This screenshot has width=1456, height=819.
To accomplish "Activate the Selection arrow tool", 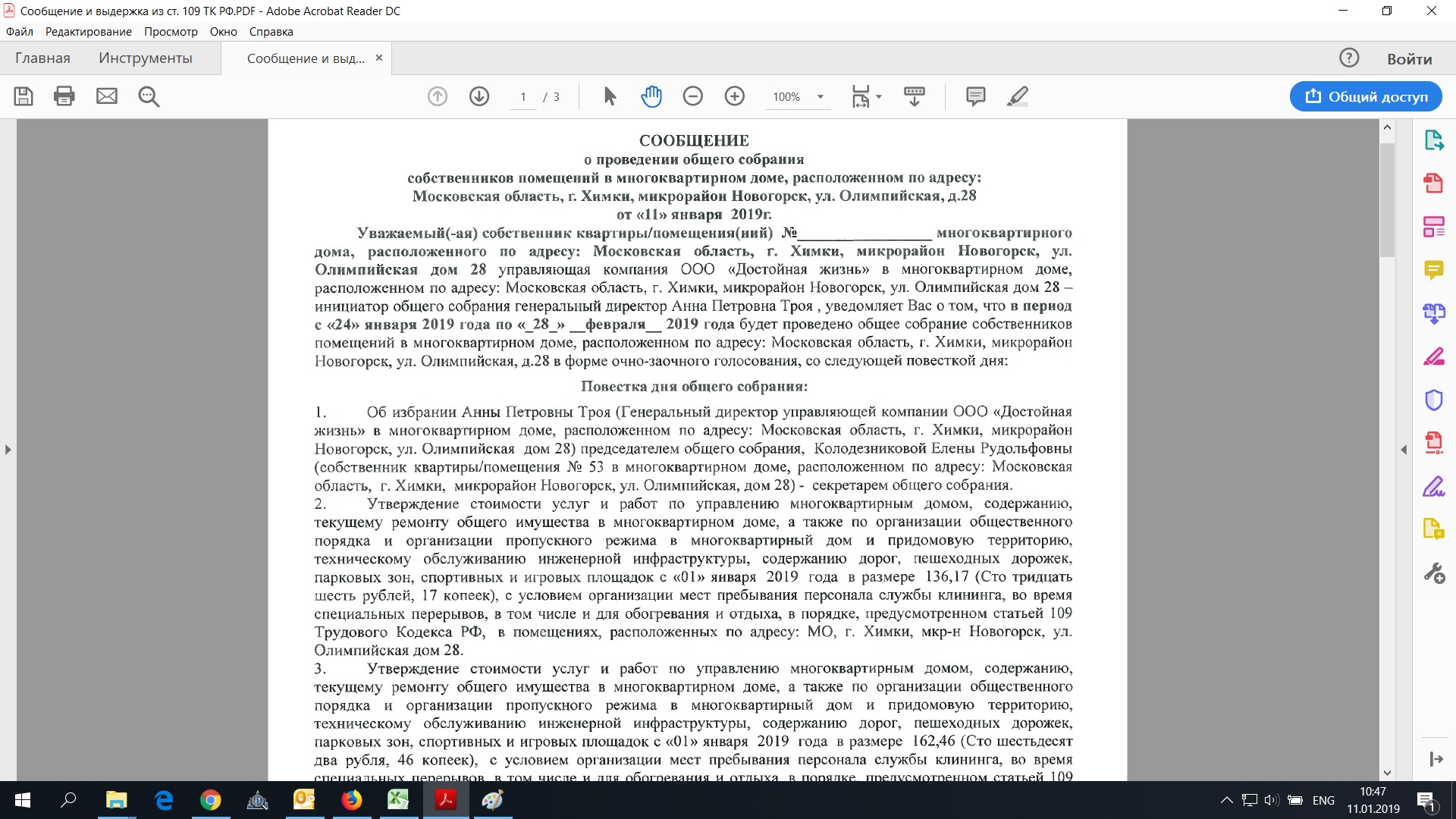I will [610, 96].
